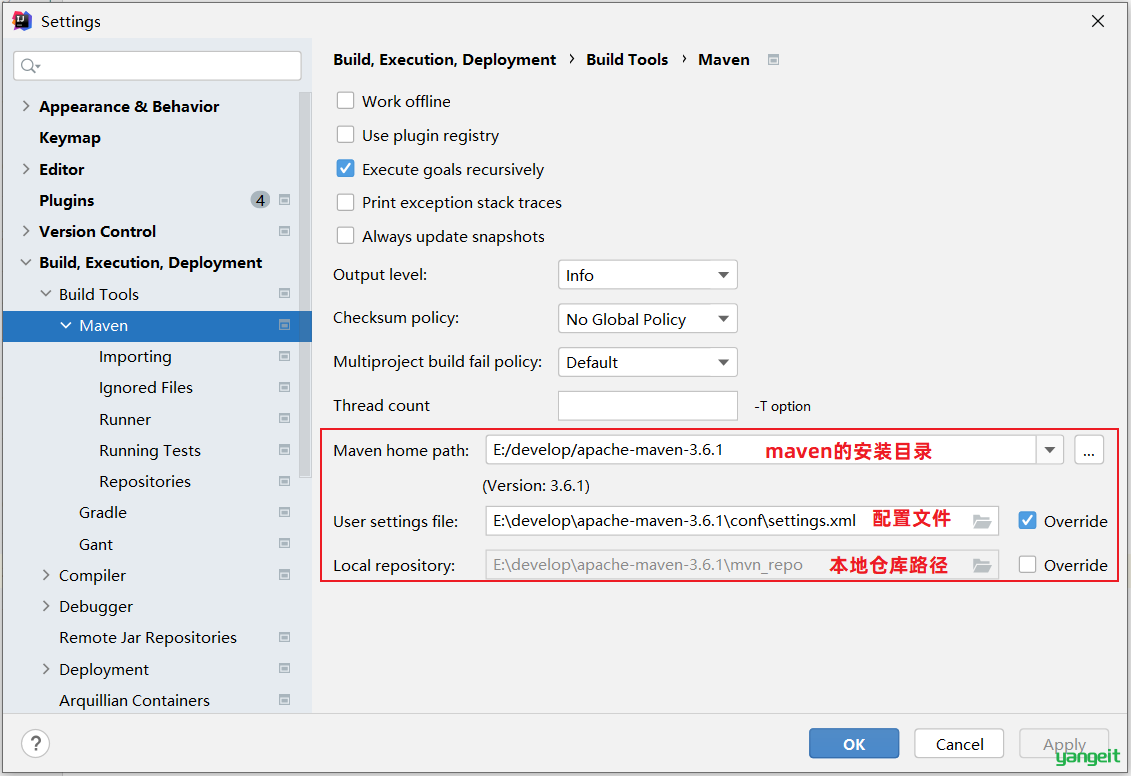Click the search magnifier icon in settings

(29, 66)
